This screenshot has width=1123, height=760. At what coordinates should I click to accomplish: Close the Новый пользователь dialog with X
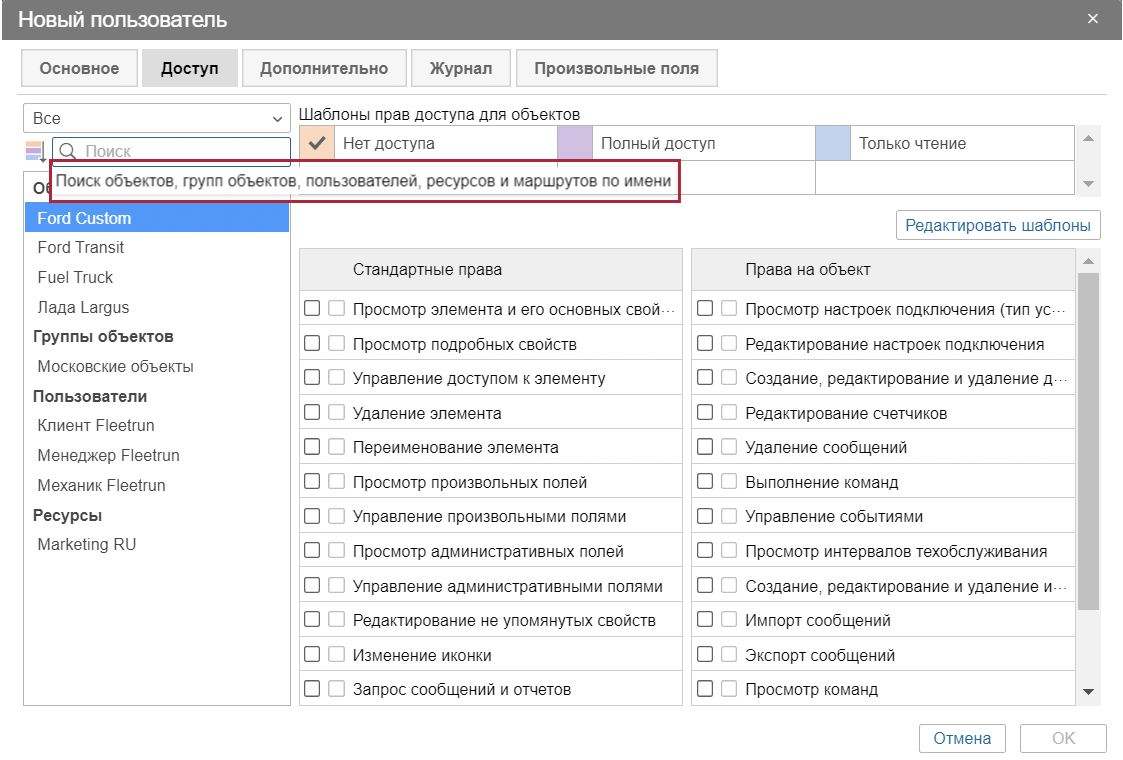[1093, 19]
